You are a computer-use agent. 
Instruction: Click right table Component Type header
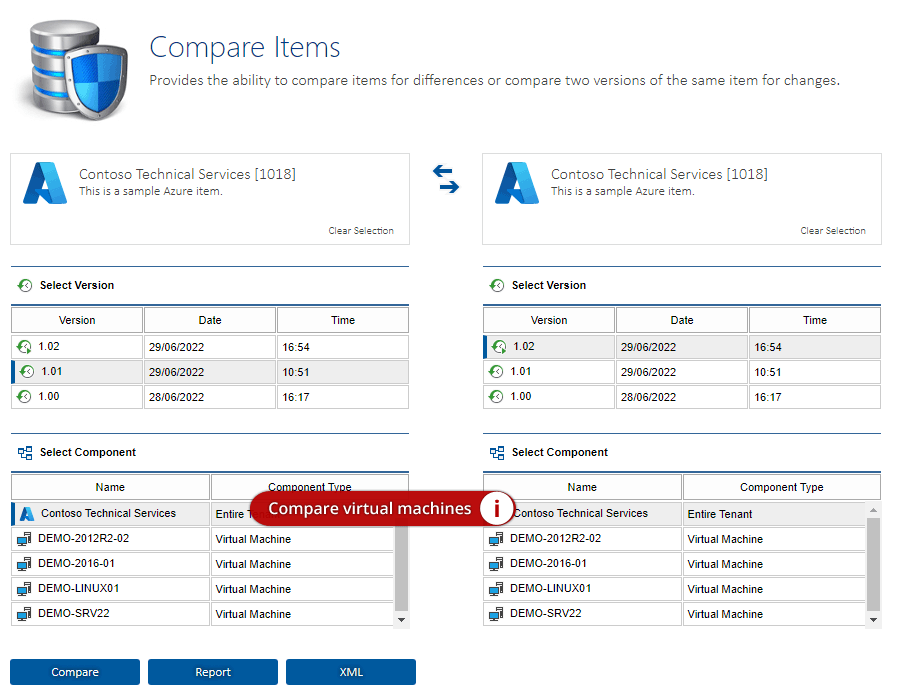point(781,487)
